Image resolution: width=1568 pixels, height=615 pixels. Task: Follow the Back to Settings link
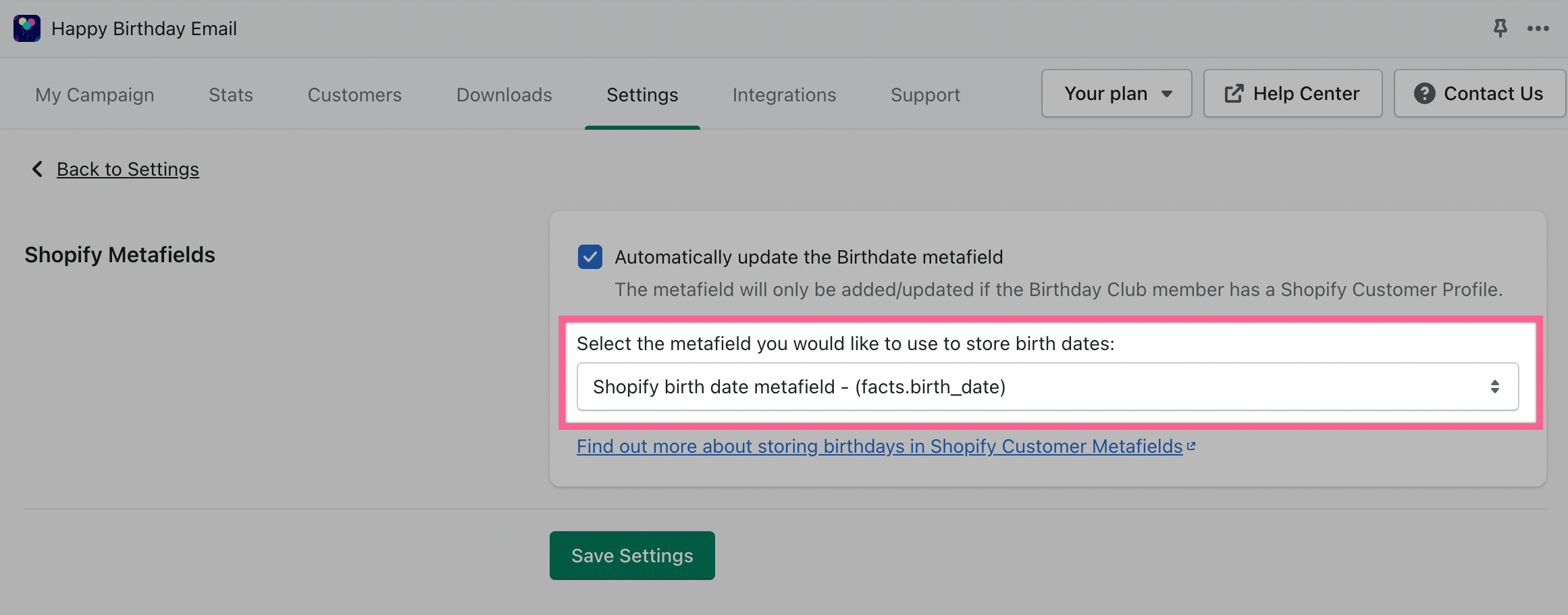[128, 169]
